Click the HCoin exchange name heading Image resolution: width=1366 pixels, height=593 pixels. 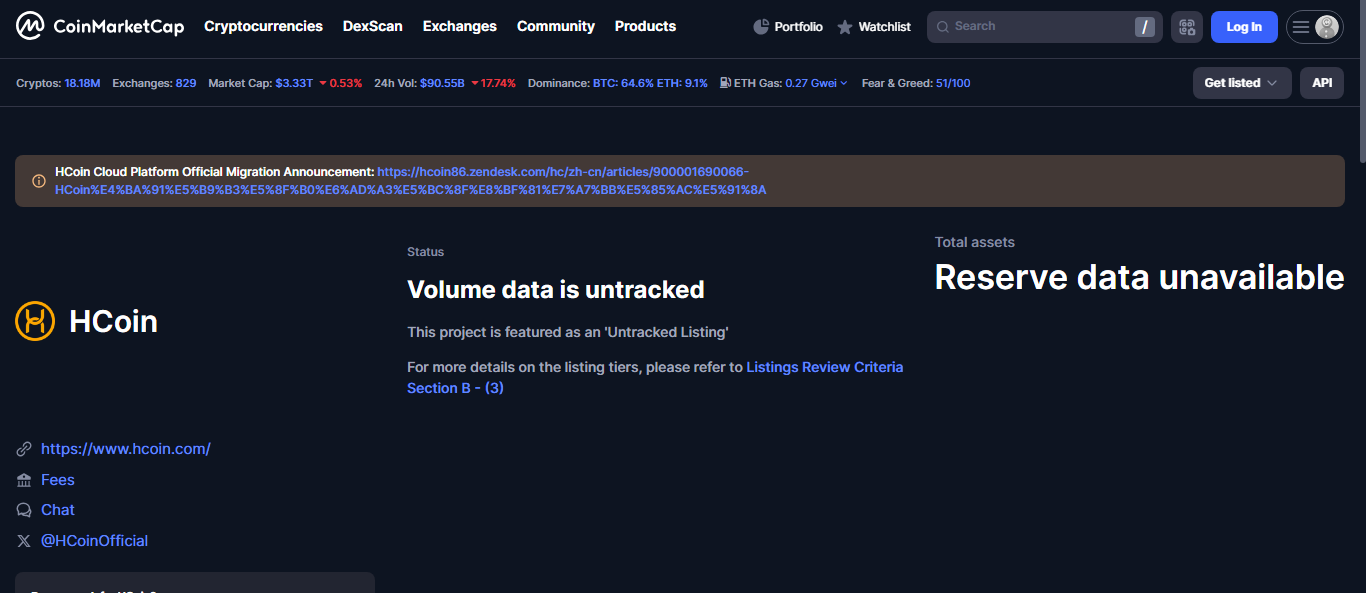pyautogui.click(x=113, y=321)
